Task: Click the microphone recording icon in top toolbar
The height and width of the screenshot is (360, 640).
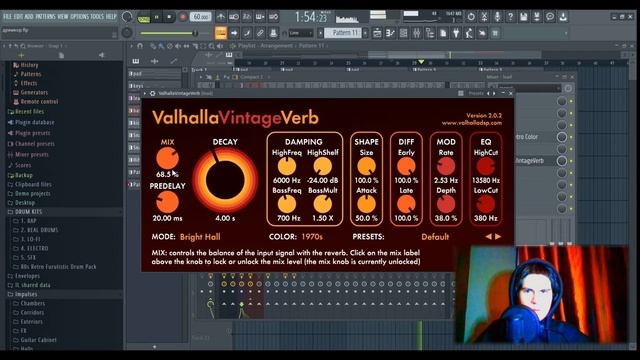Action: (497, 17)
